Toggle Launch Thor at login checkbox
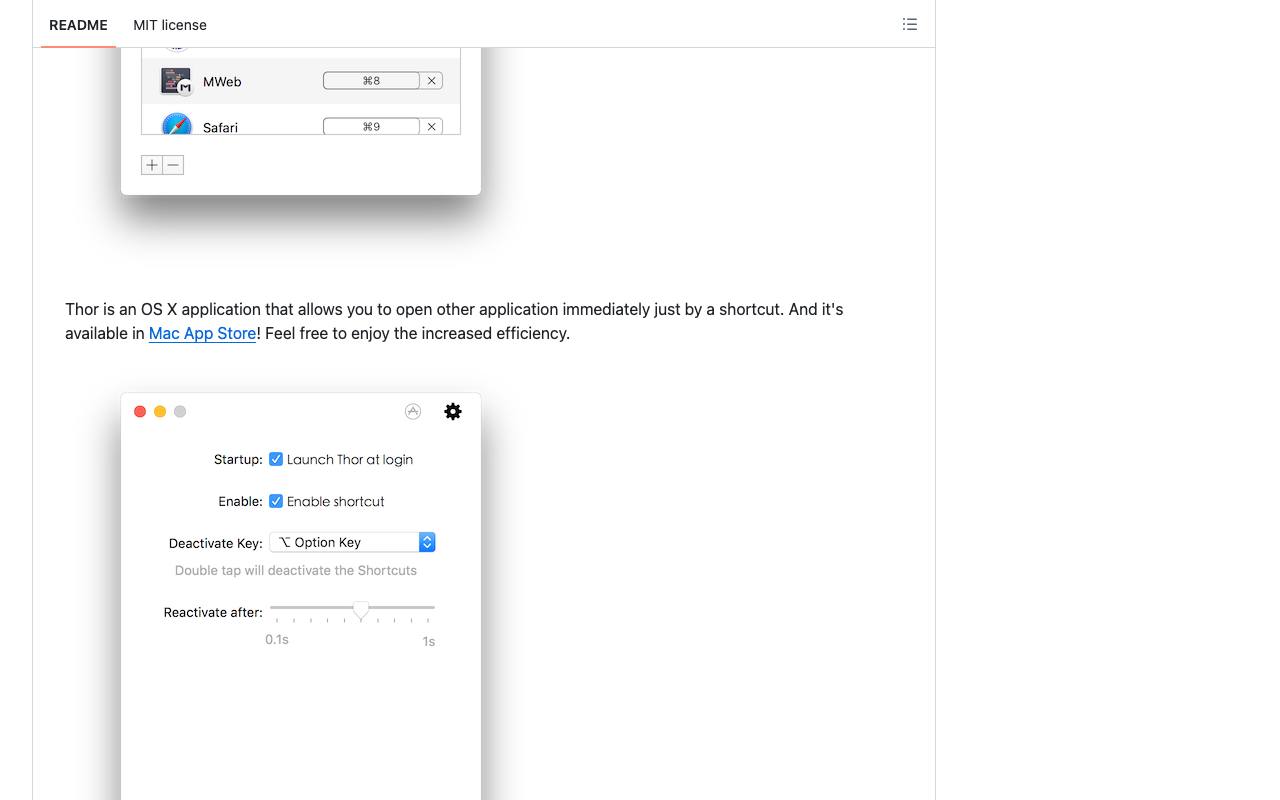Viewport: 1280px width, 800px height. [x=276, y=459]
